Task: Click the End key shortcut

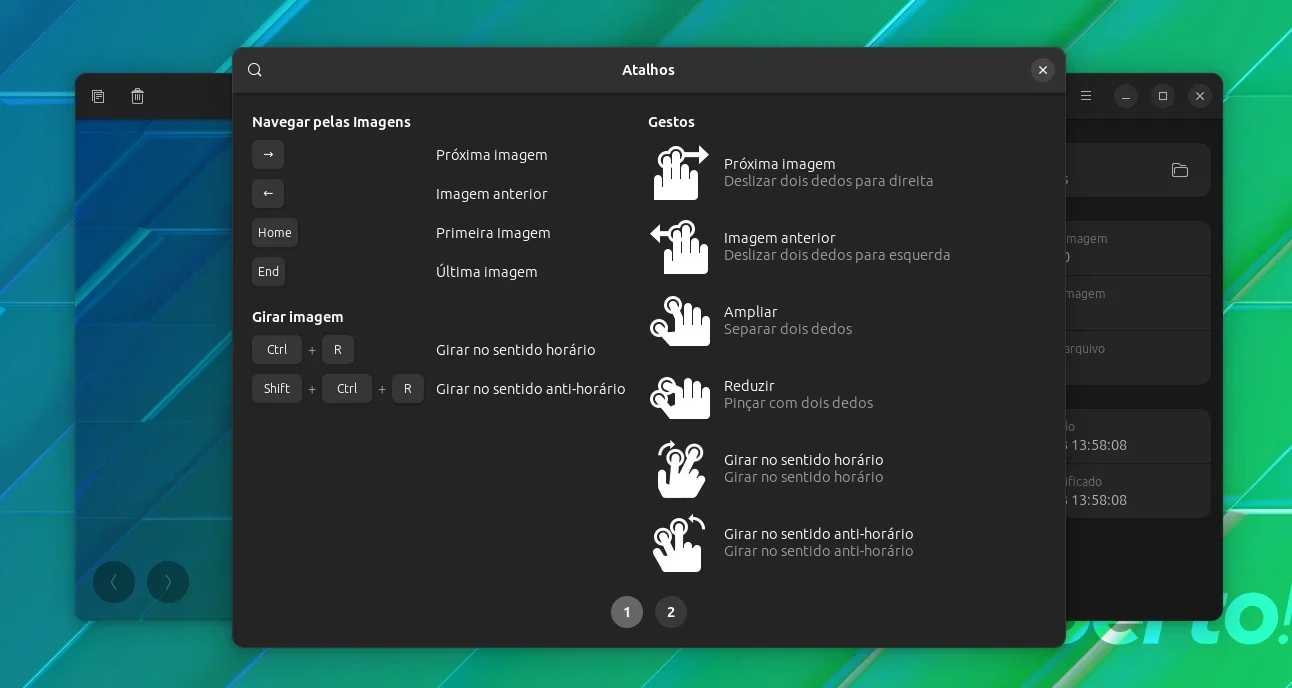Action: tap(268, 272)
